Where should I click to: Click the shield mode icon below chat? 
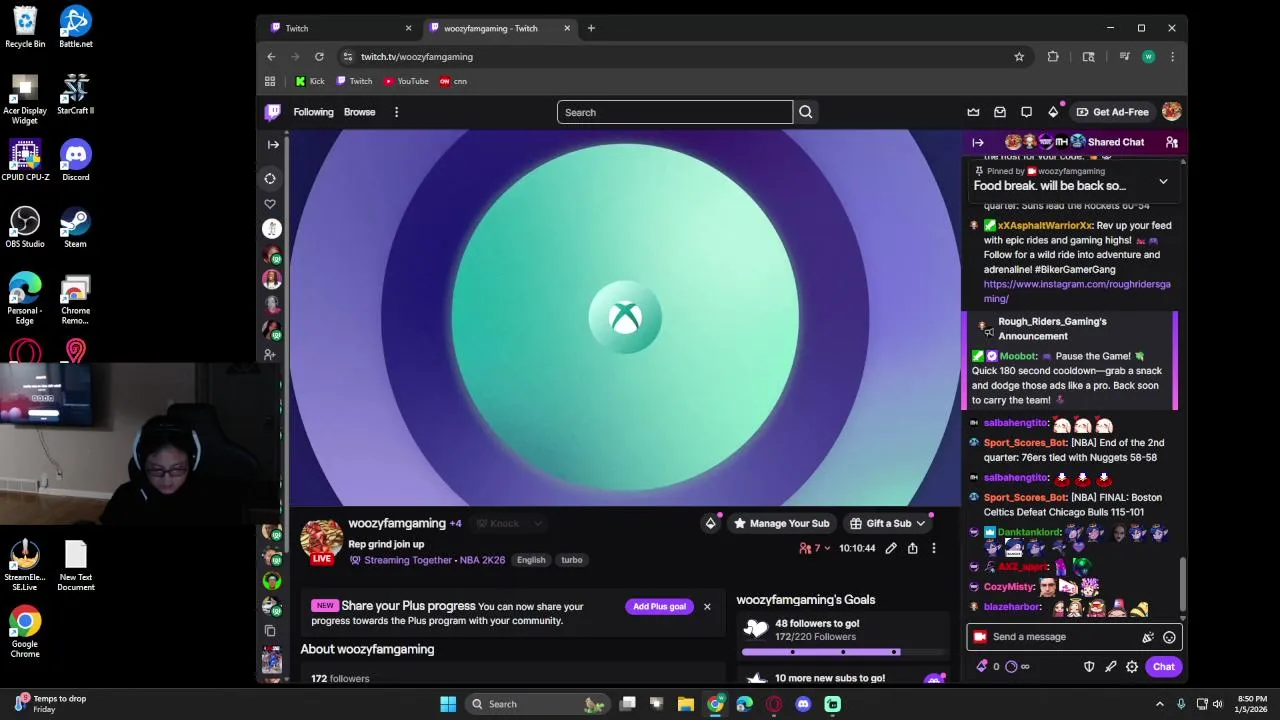[1089, 667]
